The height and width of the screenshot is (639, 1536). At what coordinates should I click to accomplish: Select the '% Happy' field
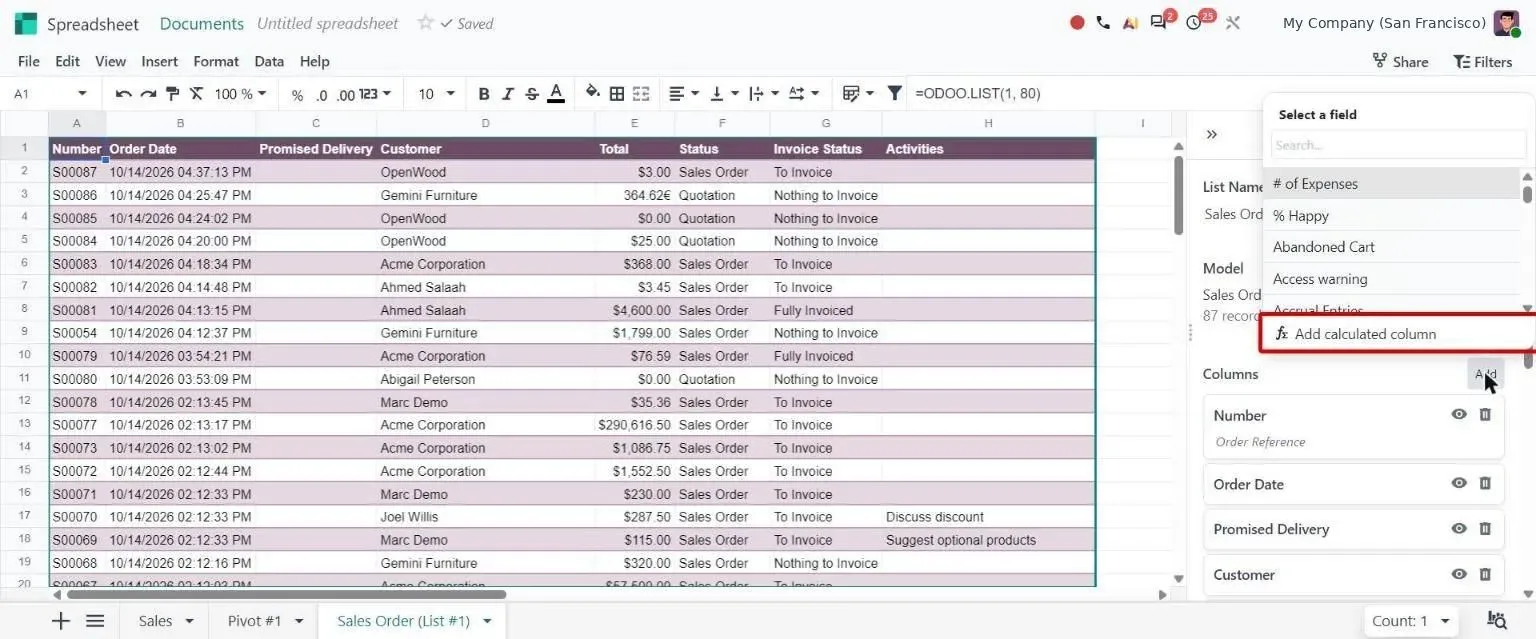(x=1392, y=216)
